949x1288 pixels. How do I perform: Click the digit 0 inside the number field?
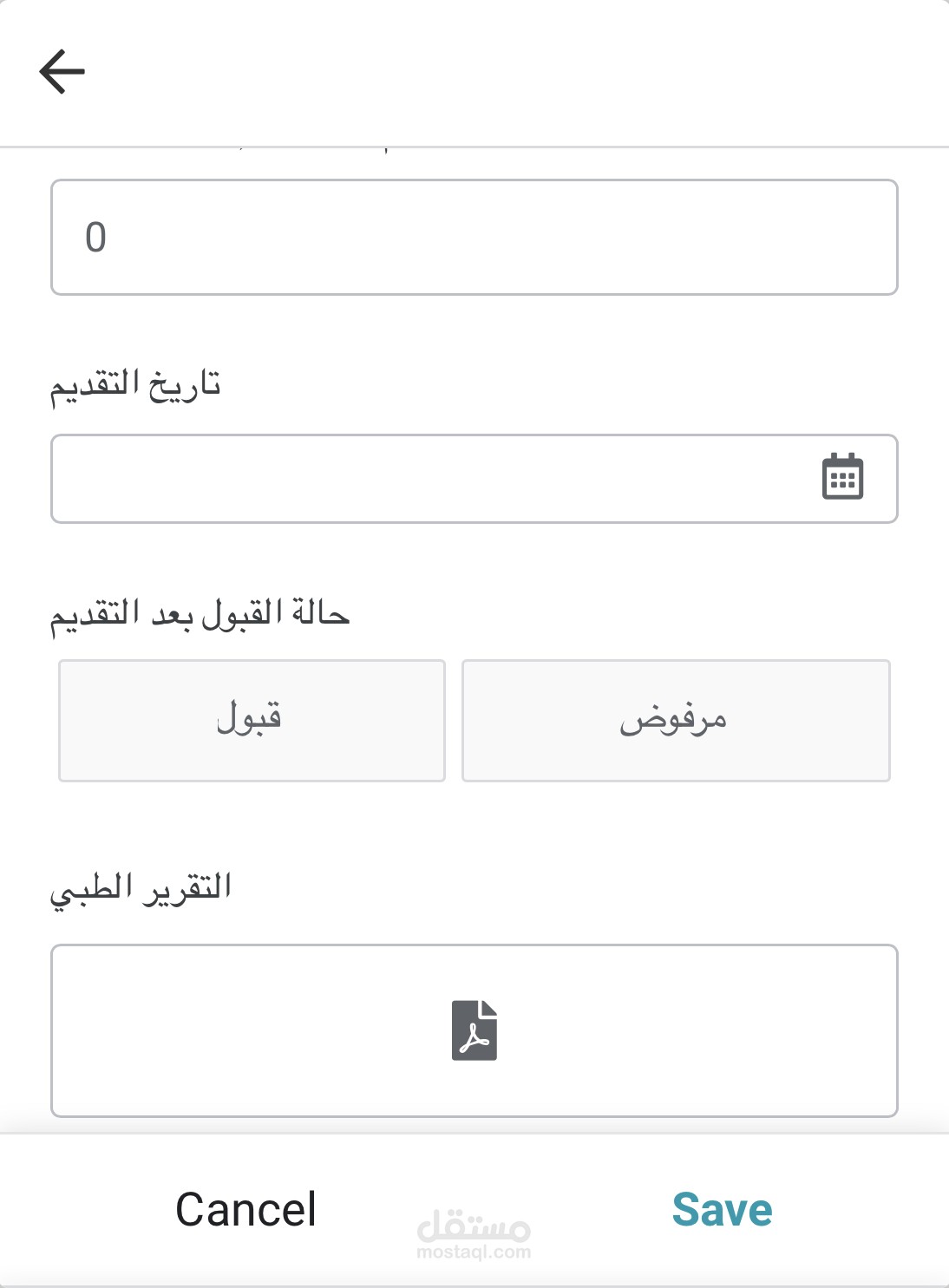coord(95,238)
